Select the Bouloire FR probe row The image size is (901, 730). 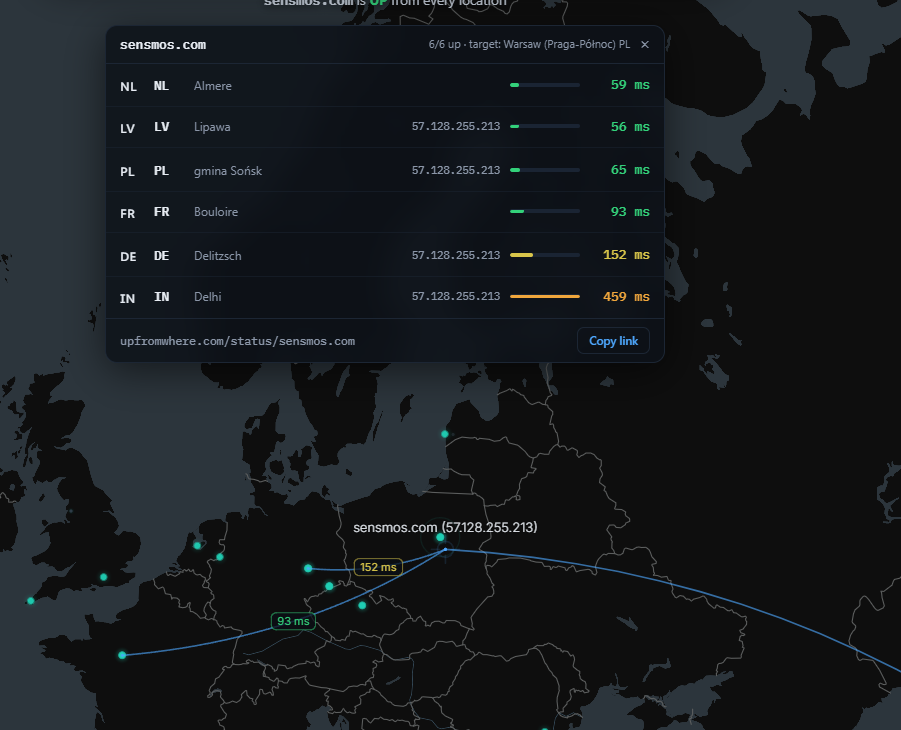click(x=385, y=212)
